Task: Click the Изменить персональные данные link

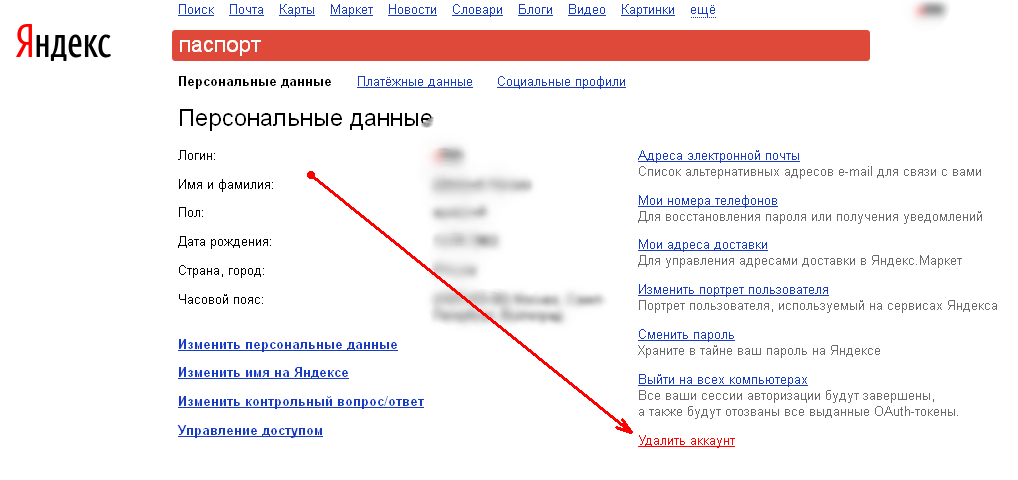Action: (288, 345)
